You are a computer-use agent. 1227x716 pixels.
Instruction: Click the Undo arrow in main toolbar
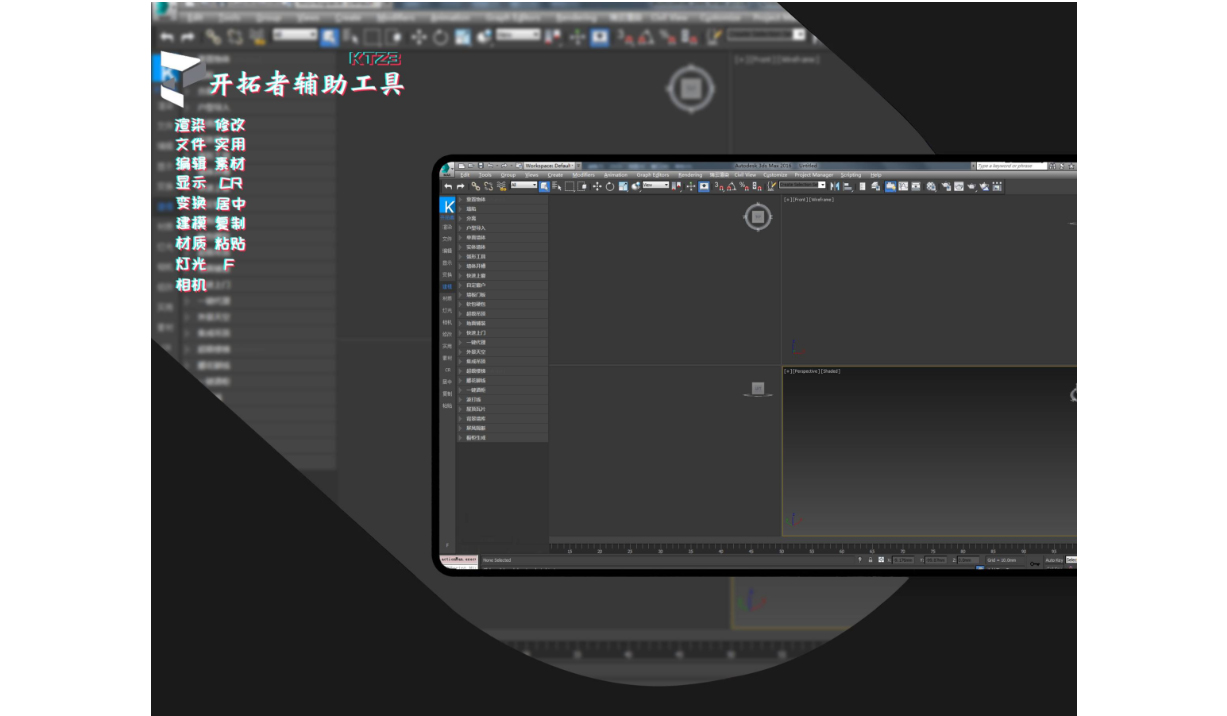tap(448, 186)
